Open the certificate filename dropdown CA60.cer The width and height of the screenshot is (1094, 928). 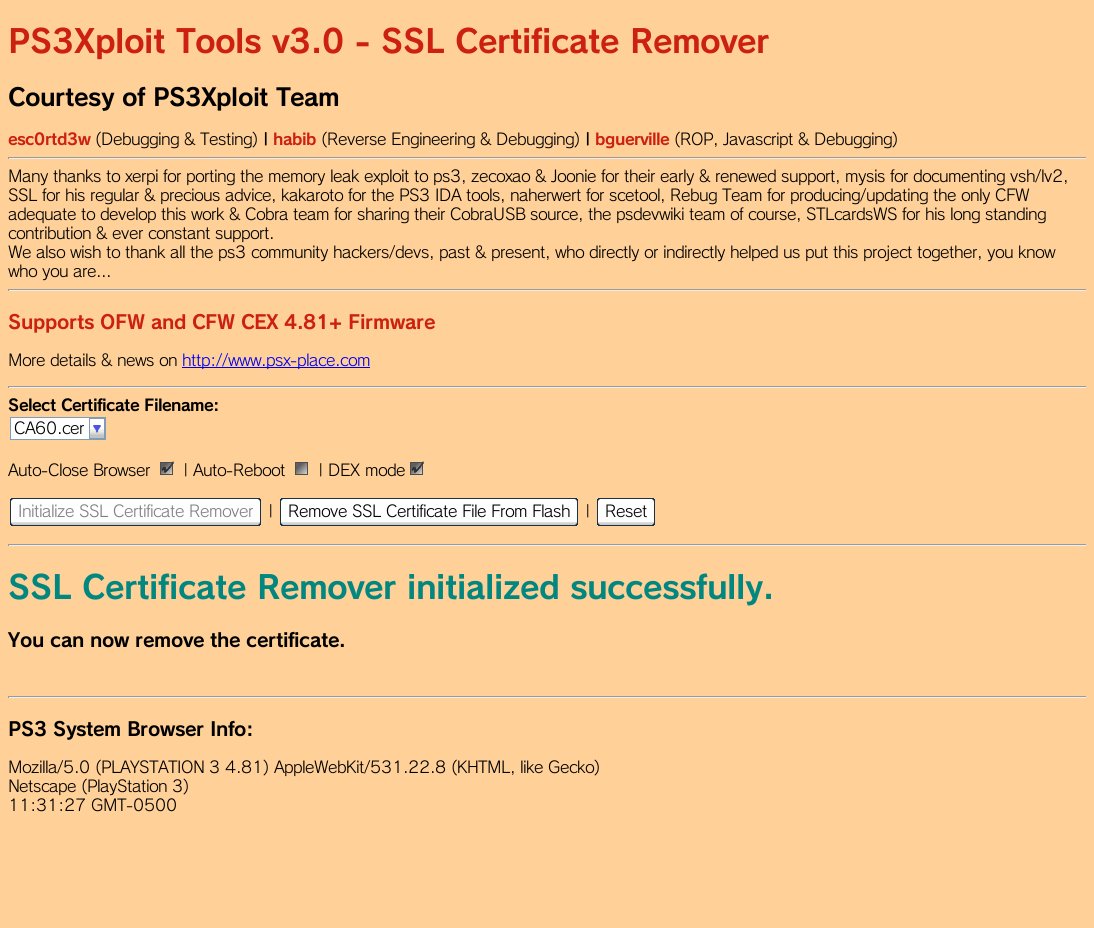(x=57, y=428)
